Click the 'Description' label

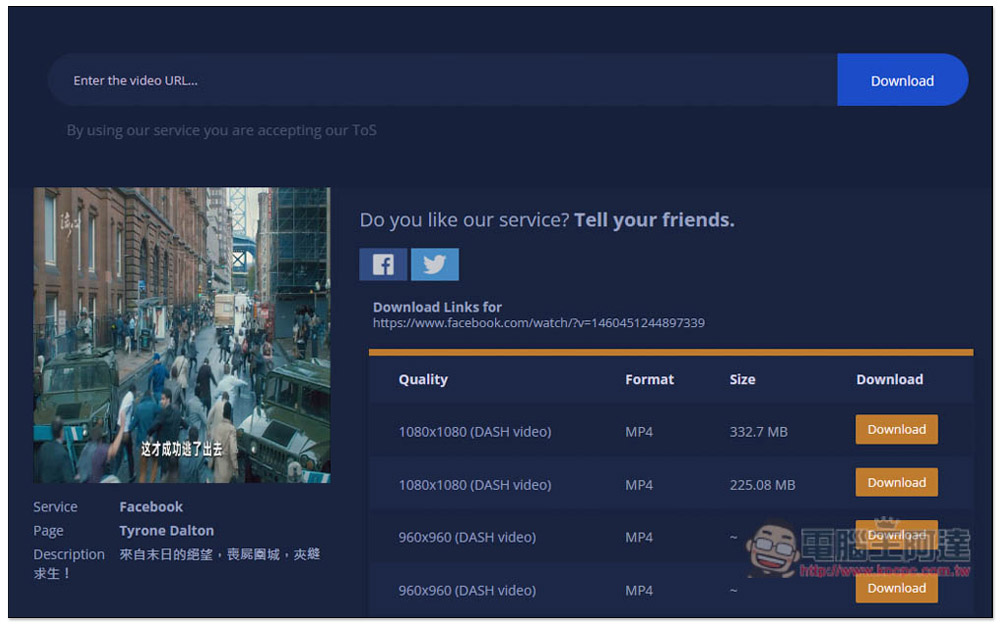click(69, 554)
